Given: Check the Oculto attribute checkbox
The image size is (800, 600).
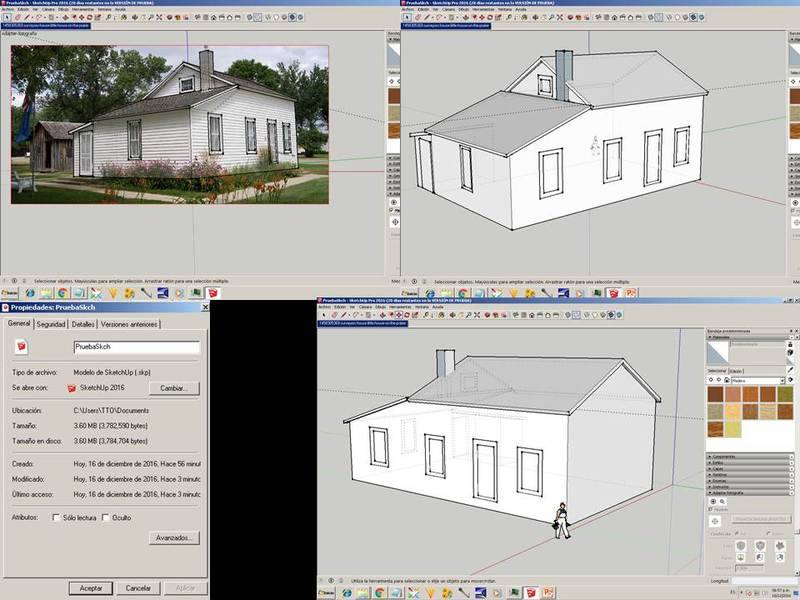Looking at the screenshot, I should pos(106,517).
